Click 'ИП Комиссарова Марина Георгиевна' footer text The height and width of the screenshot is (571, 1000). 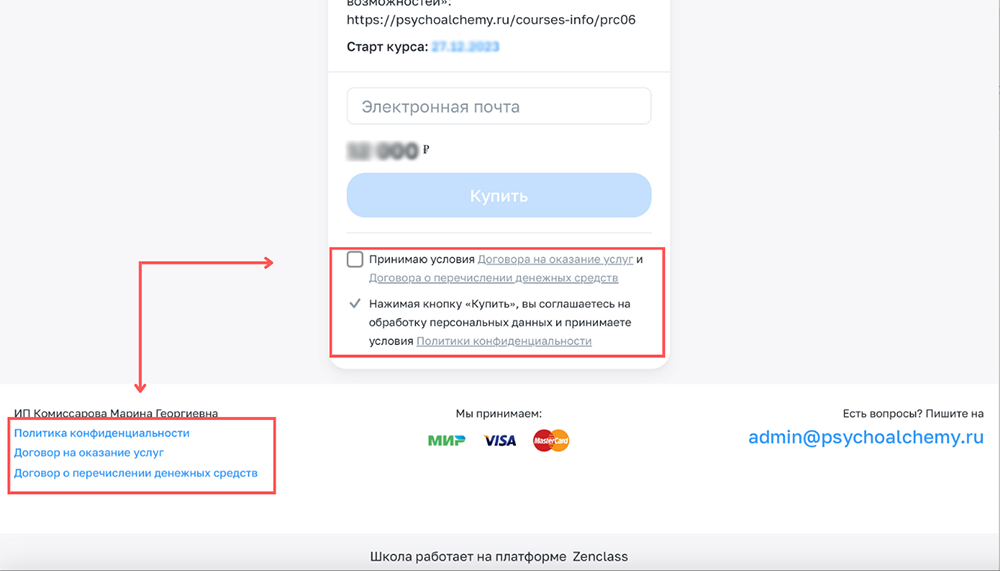click(x=116, y=413)
